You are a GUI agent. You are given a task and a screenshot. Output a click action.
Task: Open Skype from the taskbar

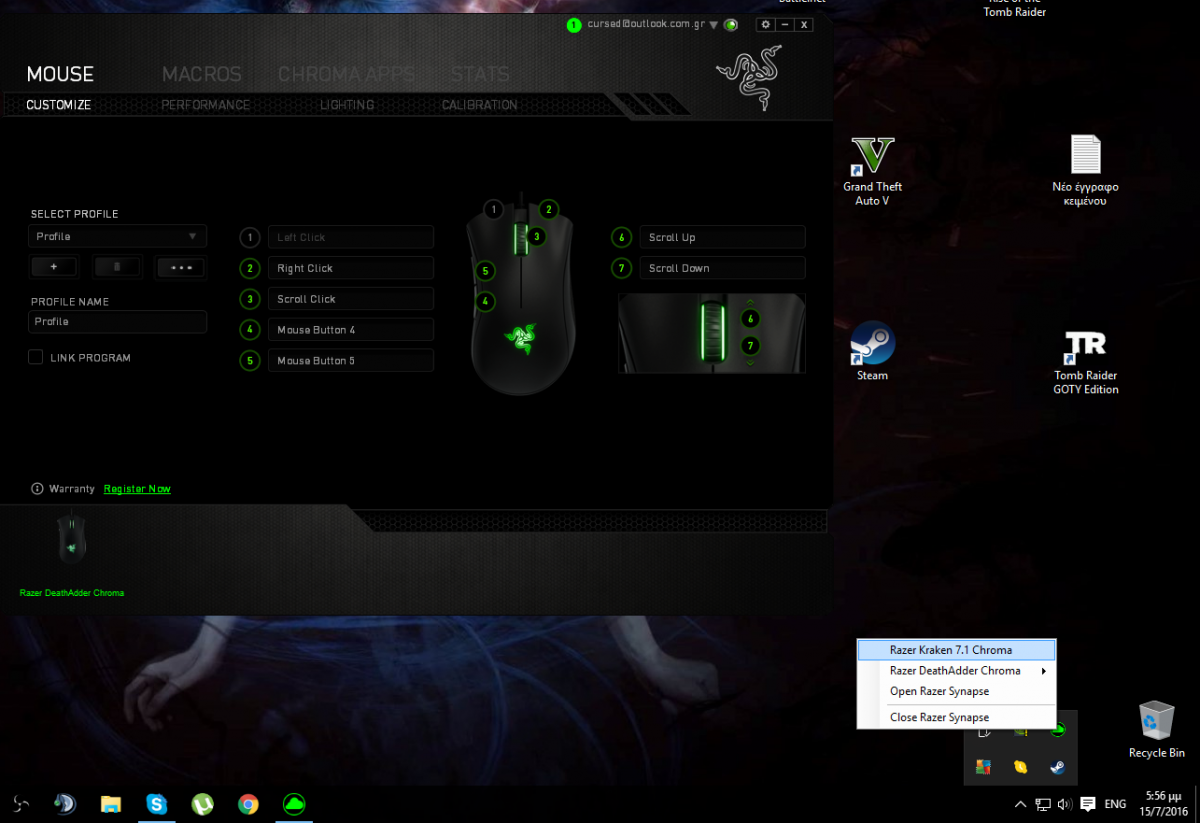[156, 803]
